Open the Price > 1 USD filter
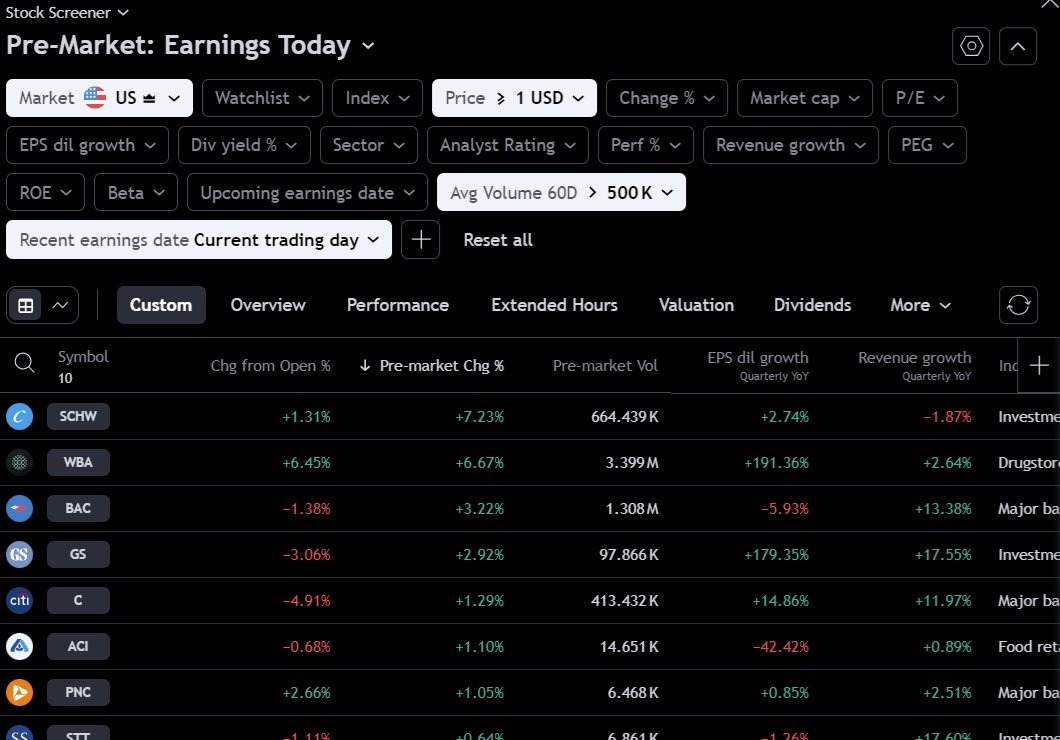The width and height of the screenshot is (1060, 740). pyautogui.click(x=514, y=98)
